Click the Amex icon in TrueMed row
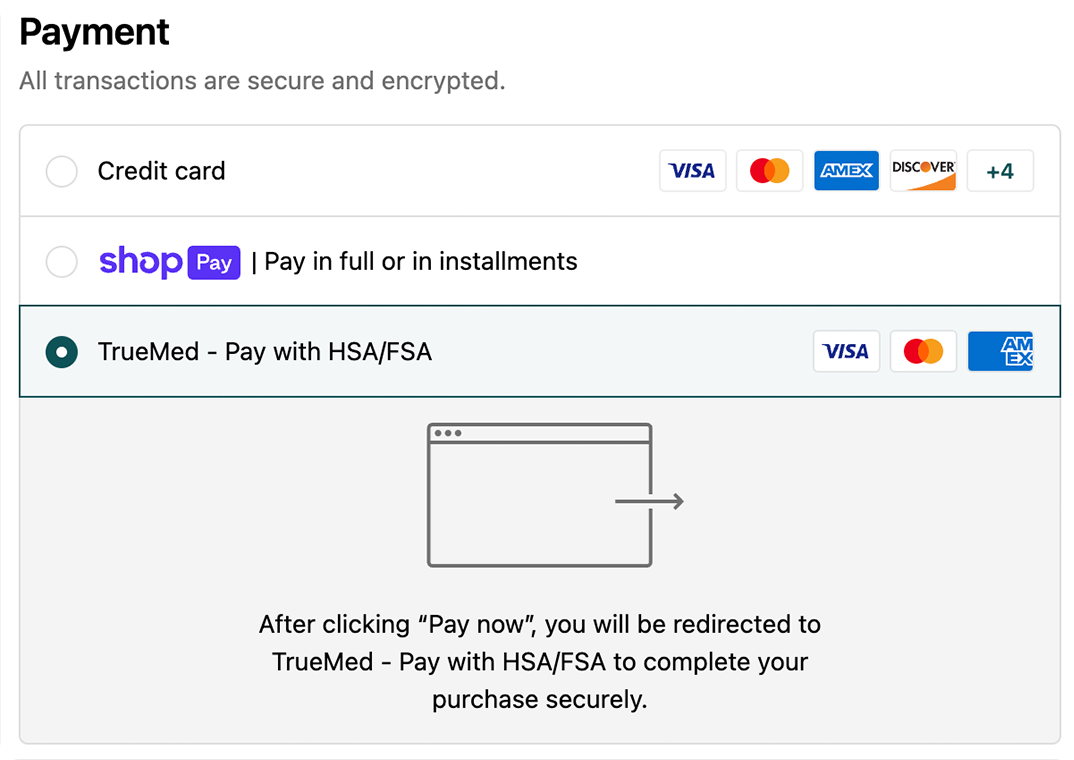The height and width of the screenshot is (760, 1074). [x=1000, y=352]
